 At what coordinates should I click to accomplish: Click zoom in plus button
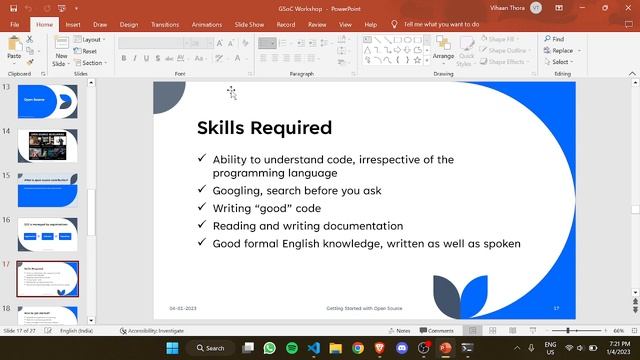pyautogui.click(x=605, y=331)
